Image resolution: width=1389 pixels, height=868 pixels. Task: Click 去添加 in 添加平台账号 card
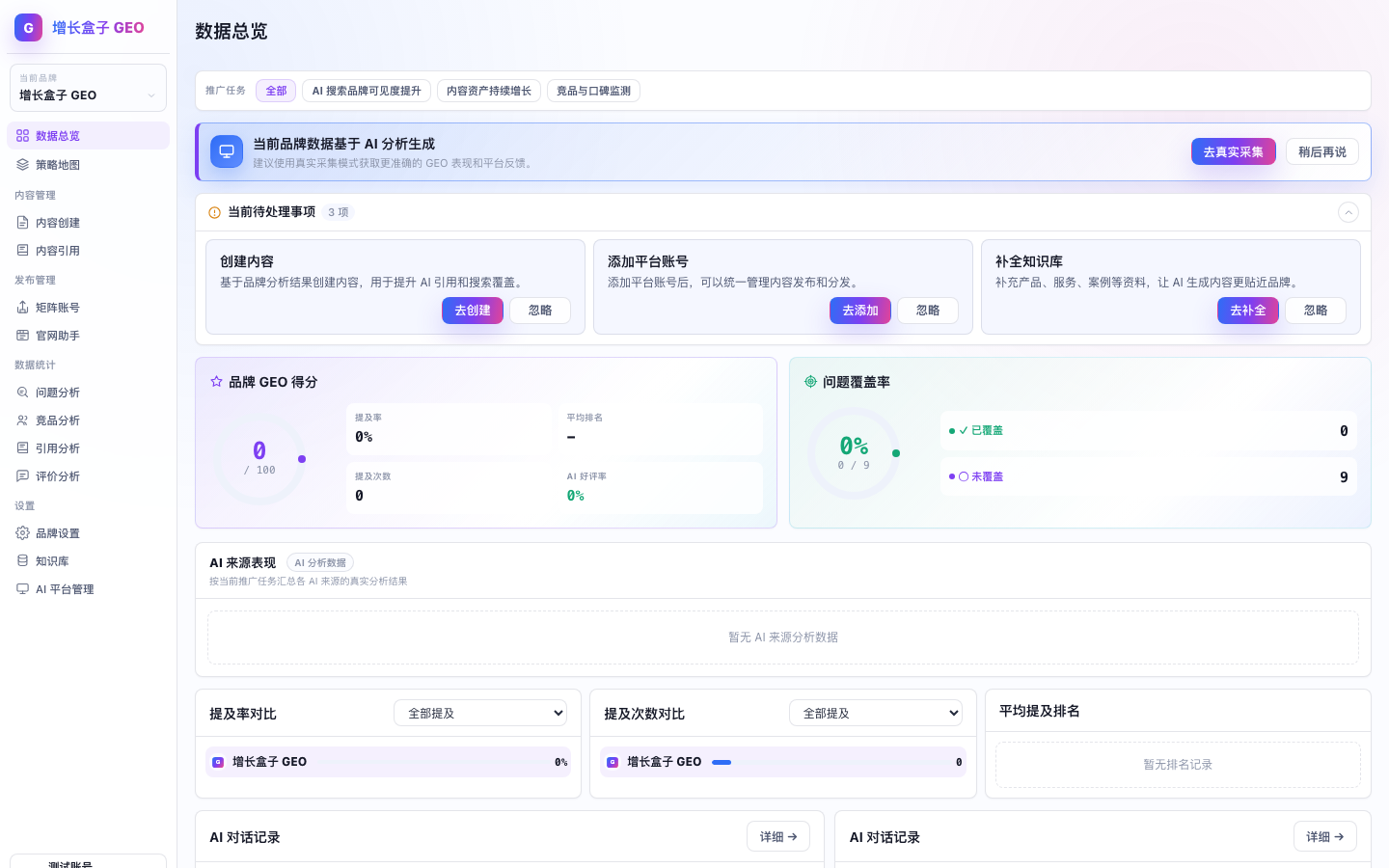860,311
